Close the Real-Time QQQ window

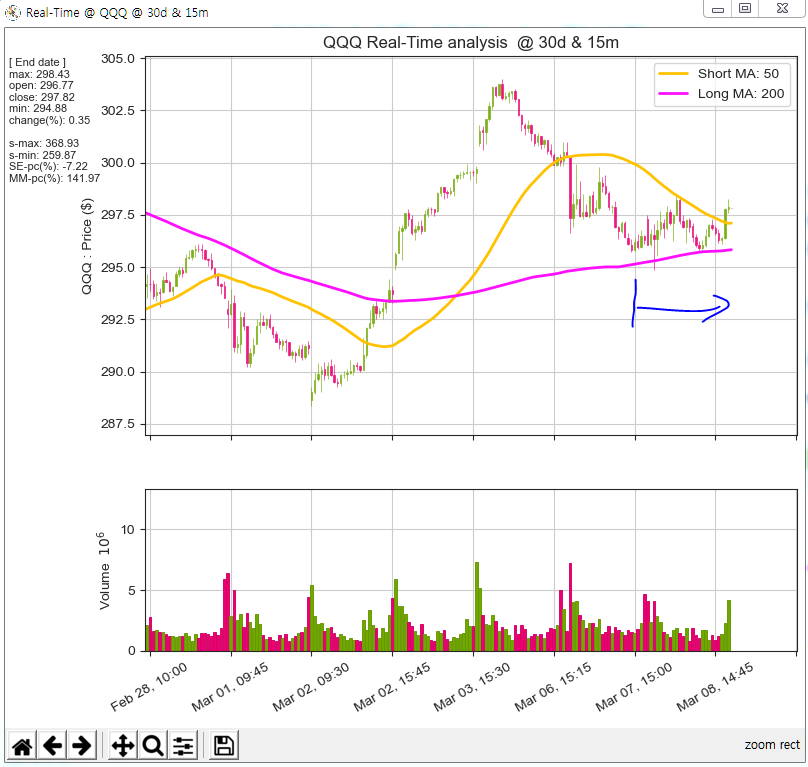click(x=782, y=9)
